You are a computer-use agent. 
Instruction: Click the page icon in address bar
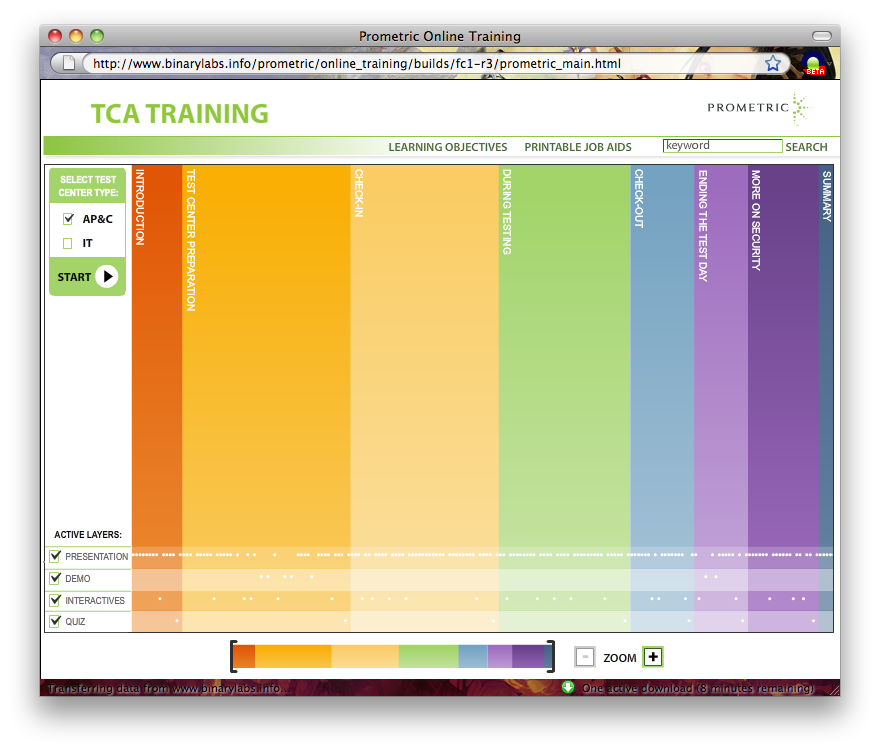pyautogui.click(x=68, y=63)
